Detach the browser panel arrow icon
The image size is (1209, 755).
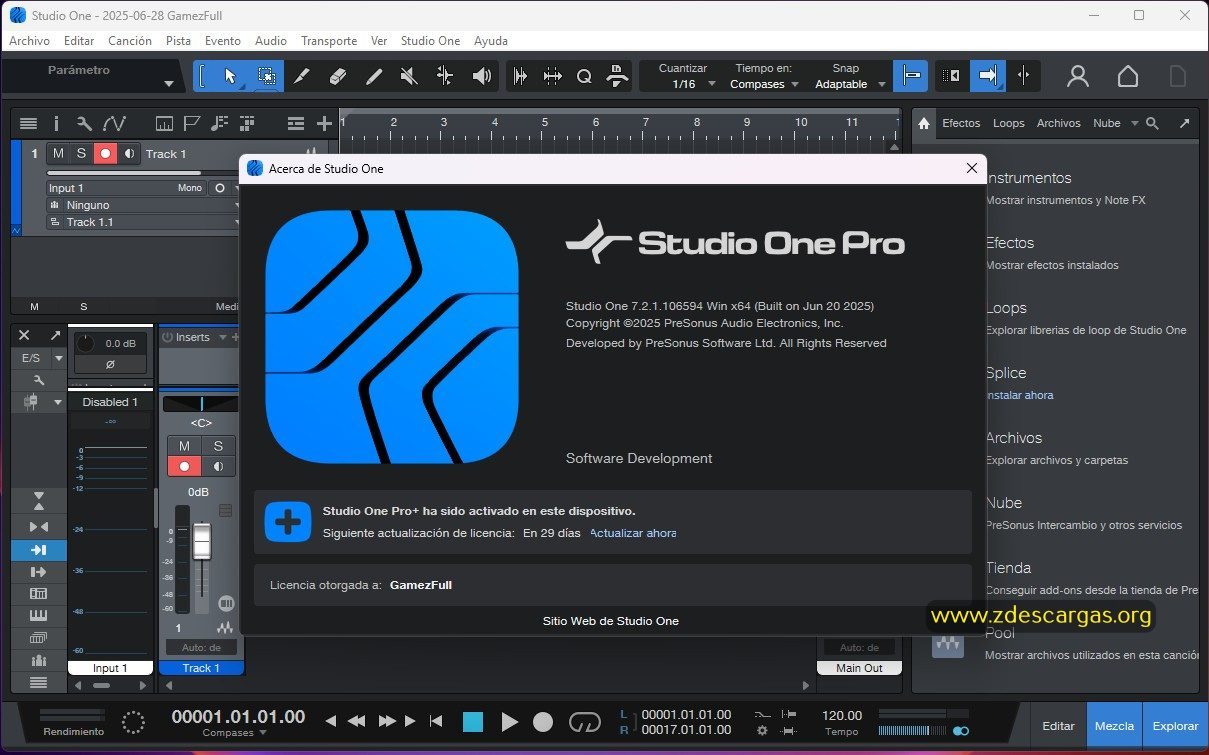click(1184, 123)
